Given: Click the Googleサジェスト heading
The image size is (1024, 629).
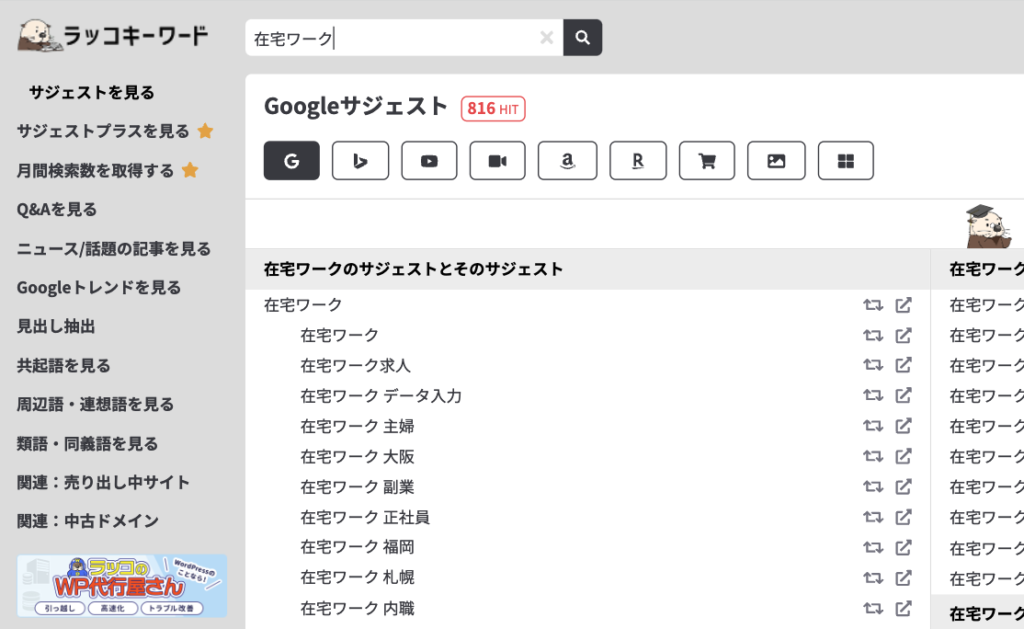Looking at the screenshot, I should (x=356, y=106).
